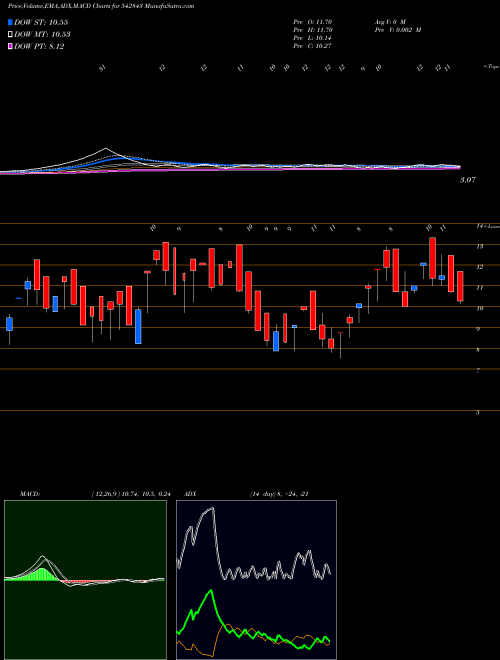Click the 'Pre C: 10.27' close value
Screen dimensions: 500x660
[x=314, y=46]
